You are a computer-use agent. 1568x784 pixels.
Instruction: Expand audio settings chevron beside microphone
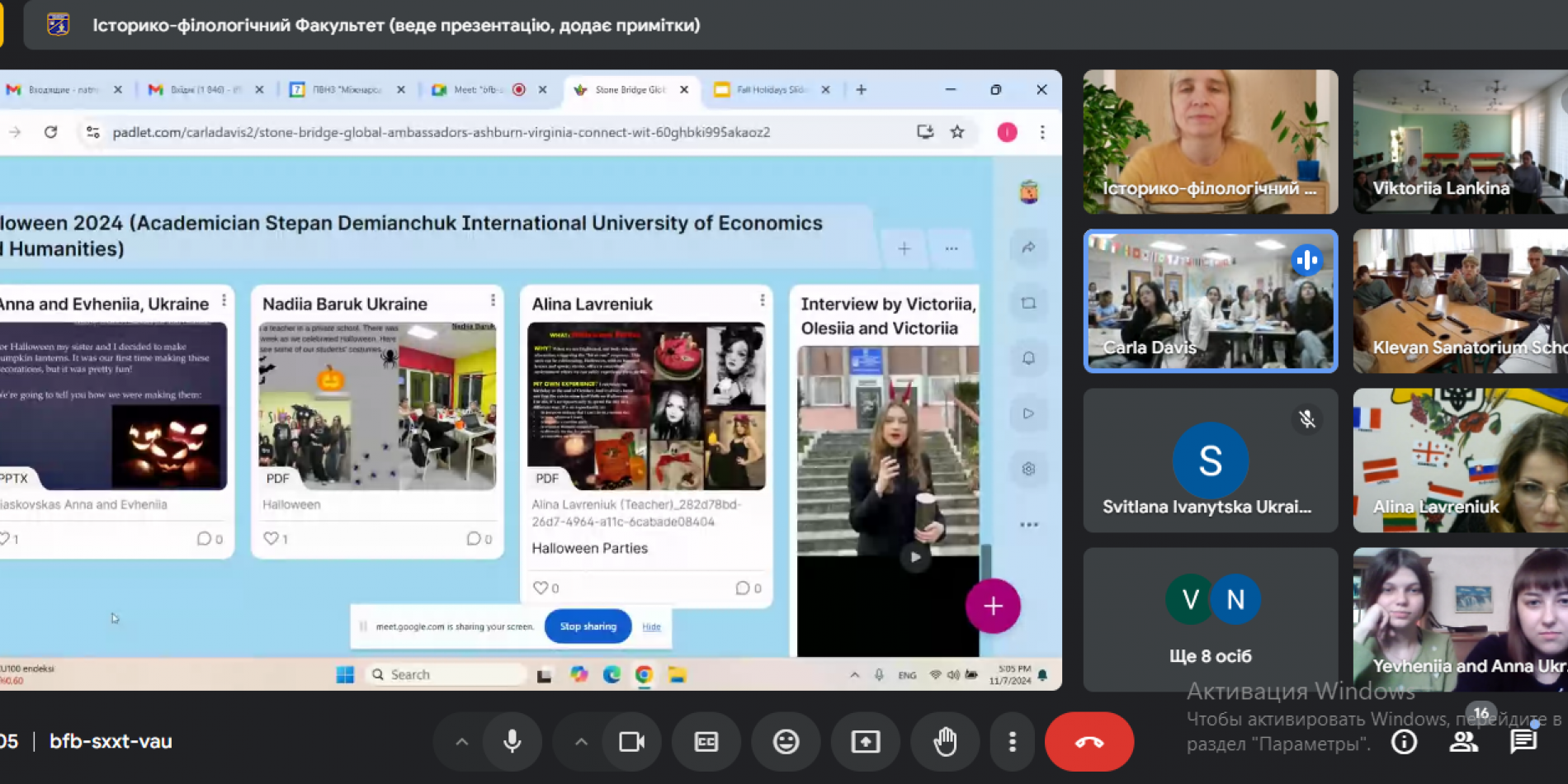tap(462, 741)
